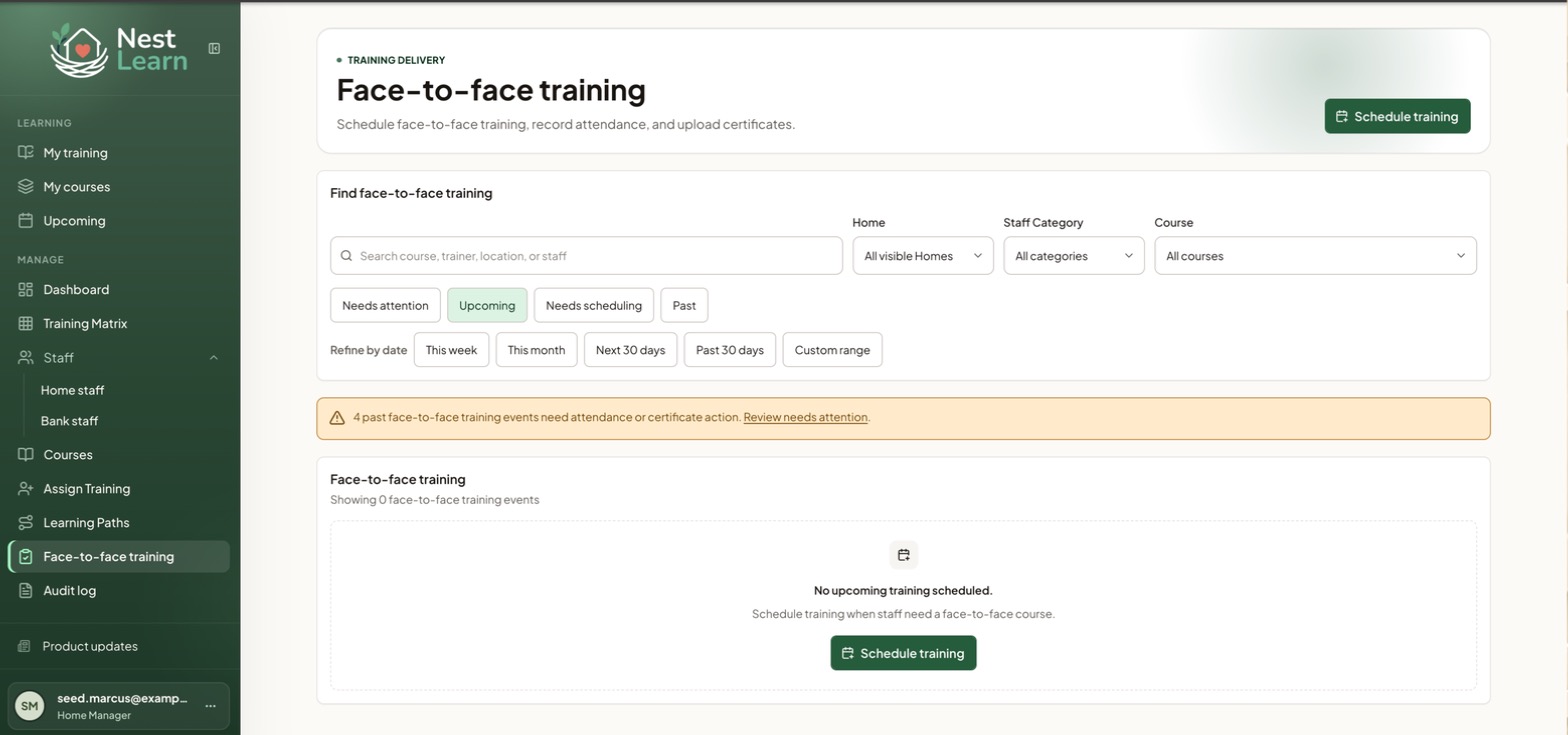The width and height of the screenshot is (1568, 735).
Task: Open the user account three-dots menu
Action: [210, 706]
